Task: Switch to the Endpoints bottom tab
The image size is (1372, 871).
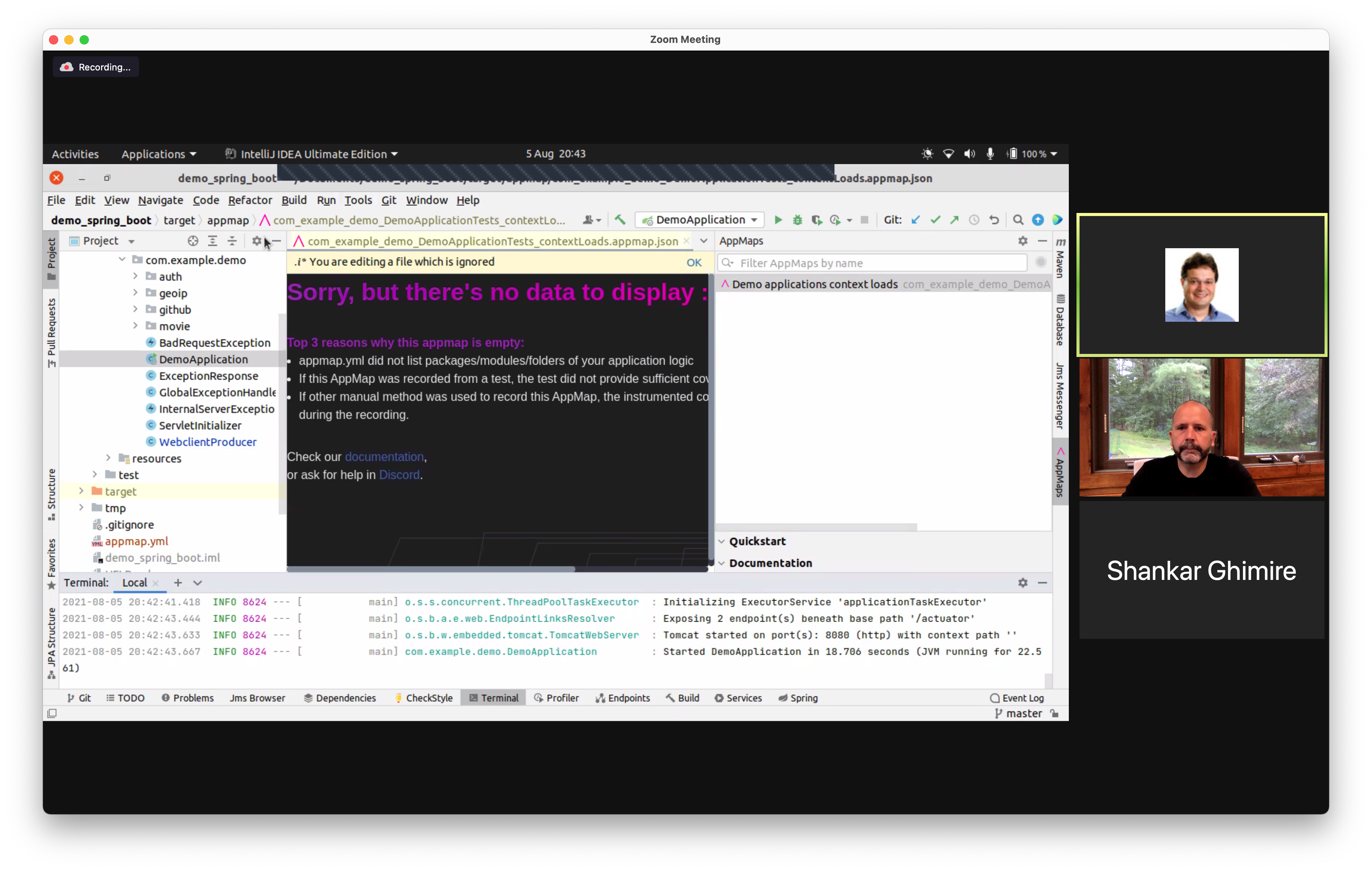Action: pos(623,698)
